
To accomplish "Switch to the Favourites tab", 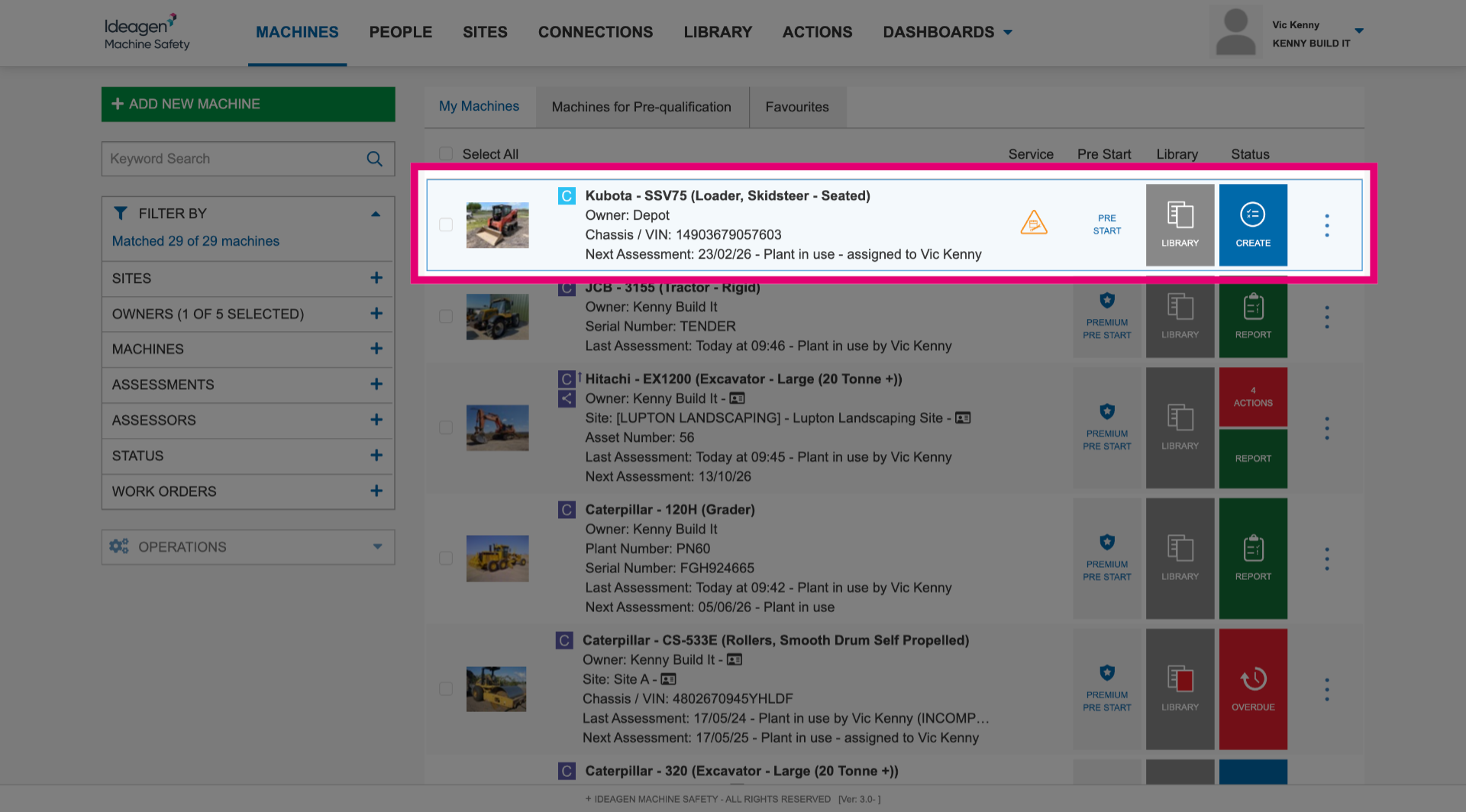I will pos(797,107).
